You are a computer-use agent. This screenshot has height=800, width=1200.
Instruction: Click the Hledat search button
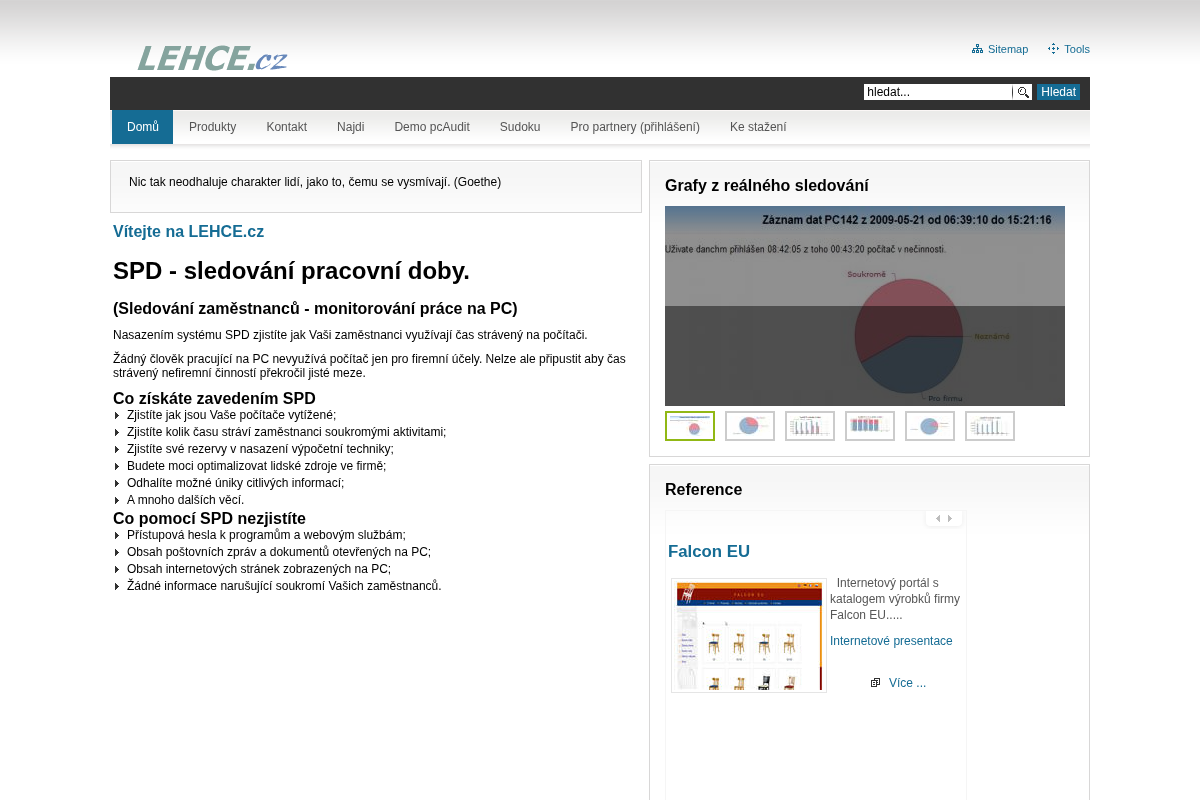coord(1058,92)
